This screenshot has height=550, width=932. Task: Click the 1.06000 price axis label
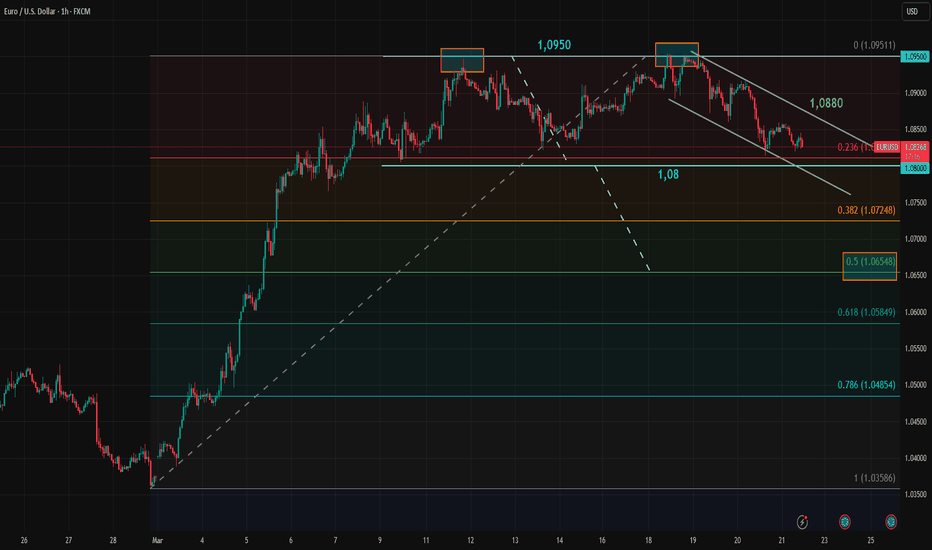[915, 312]
